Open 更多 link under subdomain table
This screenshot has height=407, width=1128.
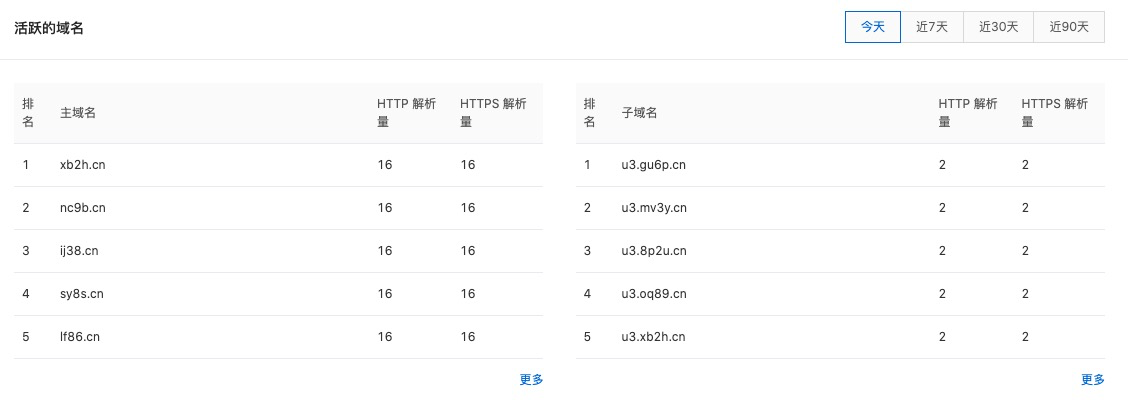[x=1093, y=380]
